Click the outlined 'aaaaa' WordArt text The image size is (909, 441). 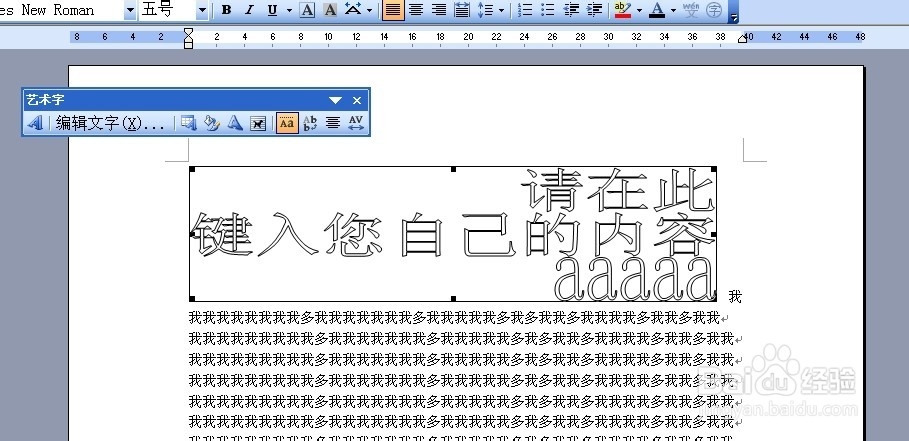click(635, 278)
